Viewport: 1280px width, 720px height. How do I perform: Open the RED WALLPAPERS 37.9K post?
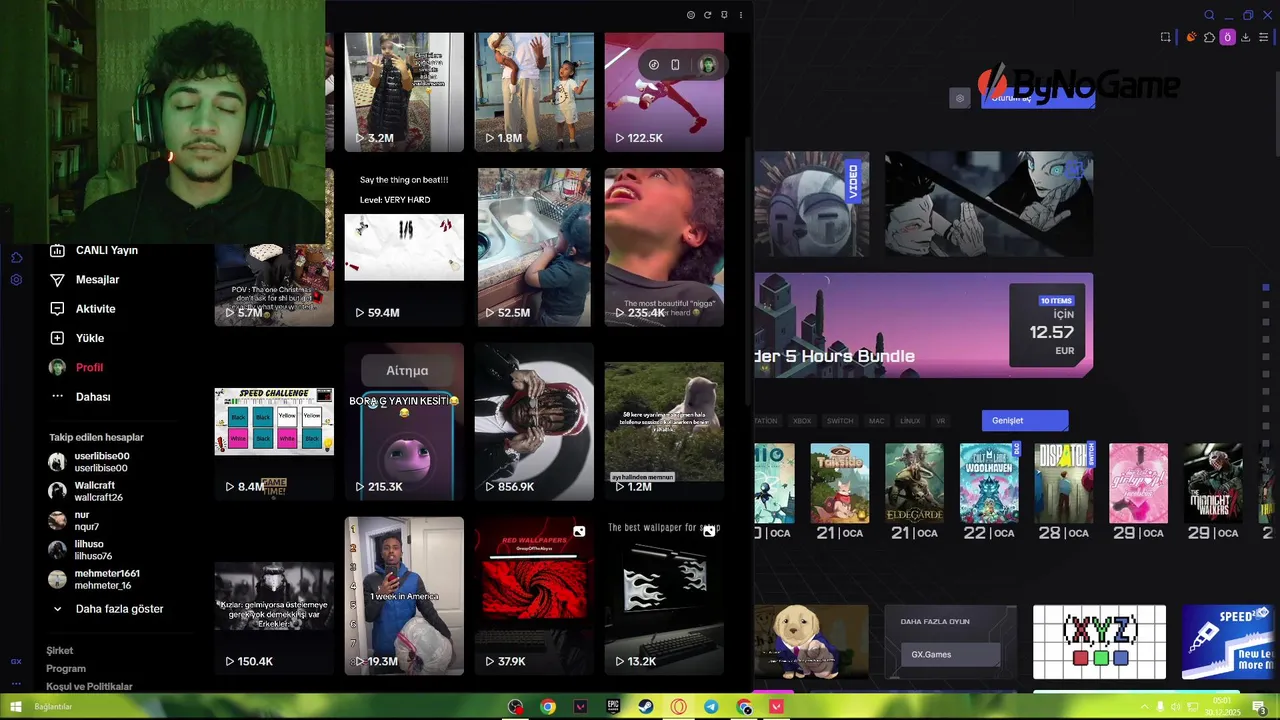tap(534, 596)
